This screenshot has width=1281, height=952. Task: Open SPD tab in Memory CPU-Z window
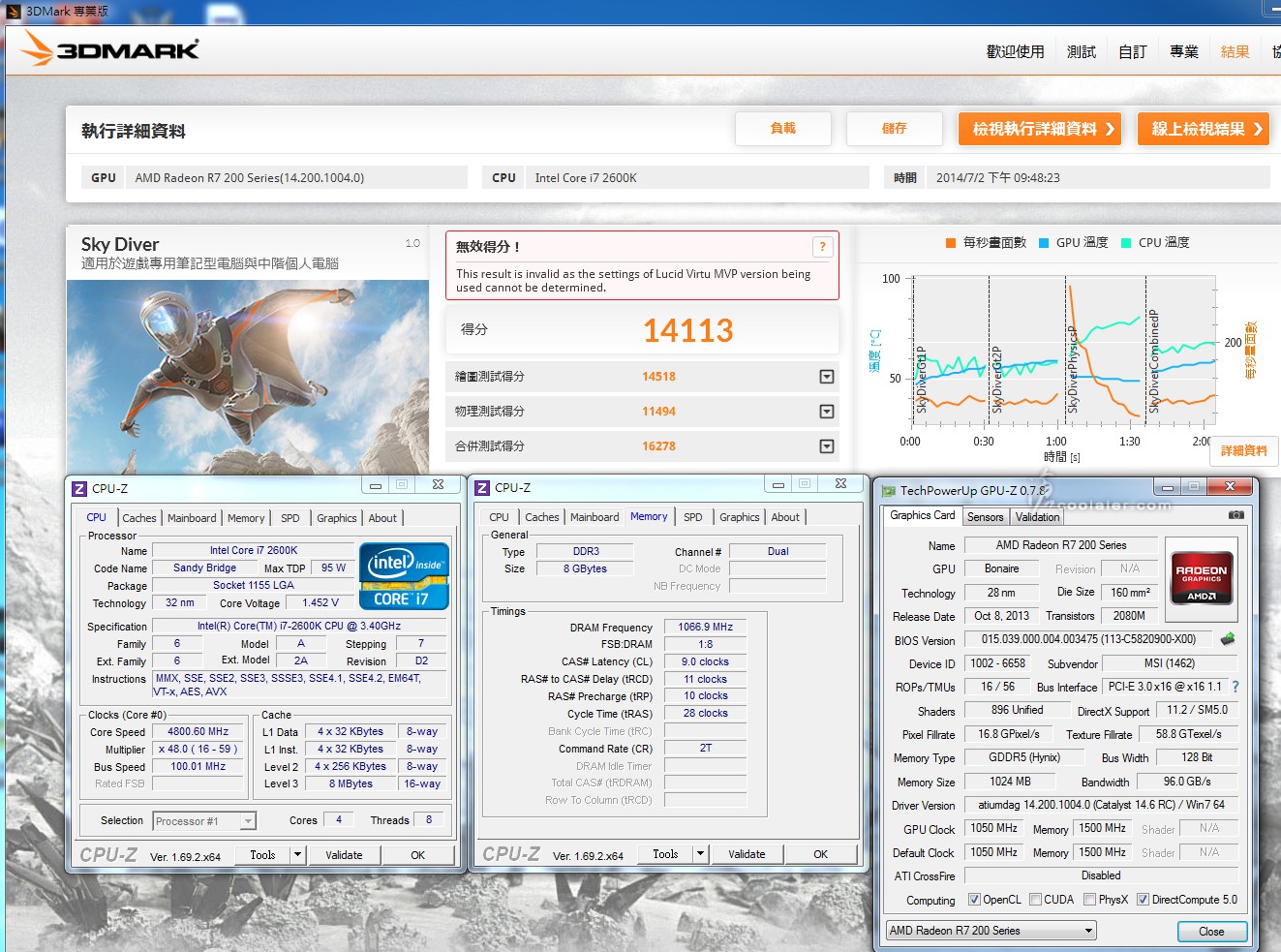(693, 517)
